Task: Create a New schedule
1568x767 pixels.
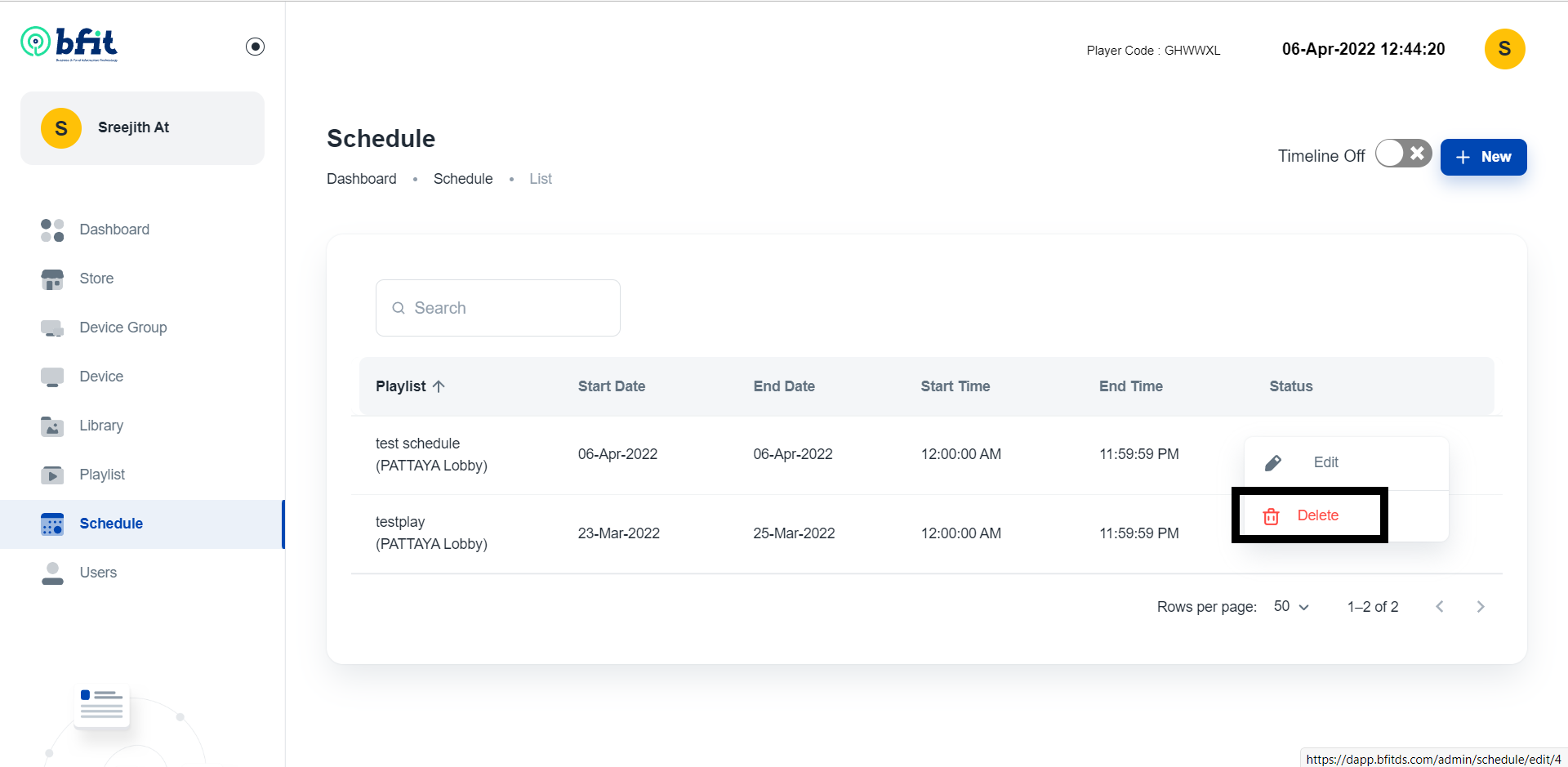Action: (x=1483, y=157)
